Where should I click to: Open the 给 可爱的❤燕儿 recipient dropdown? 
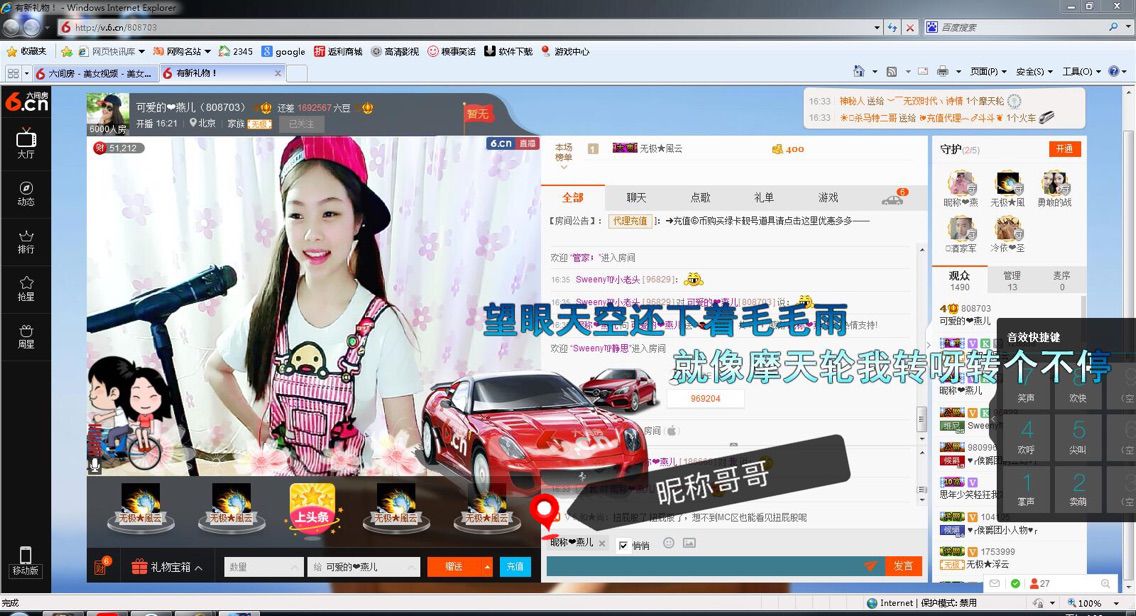tap(363, 567)
